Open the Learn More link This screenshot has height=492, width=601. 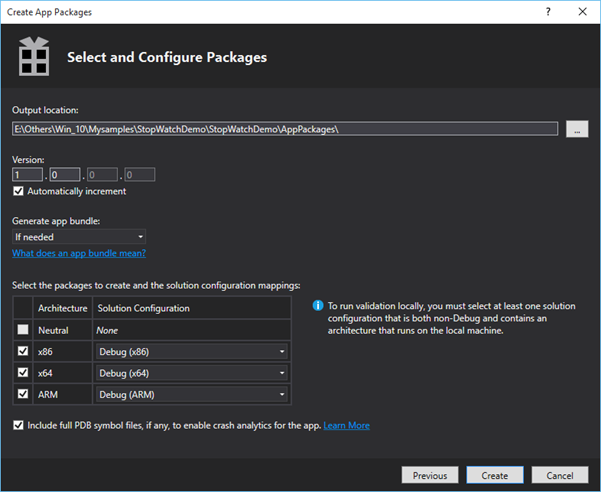pyautogui.click(x=346, y=425)
